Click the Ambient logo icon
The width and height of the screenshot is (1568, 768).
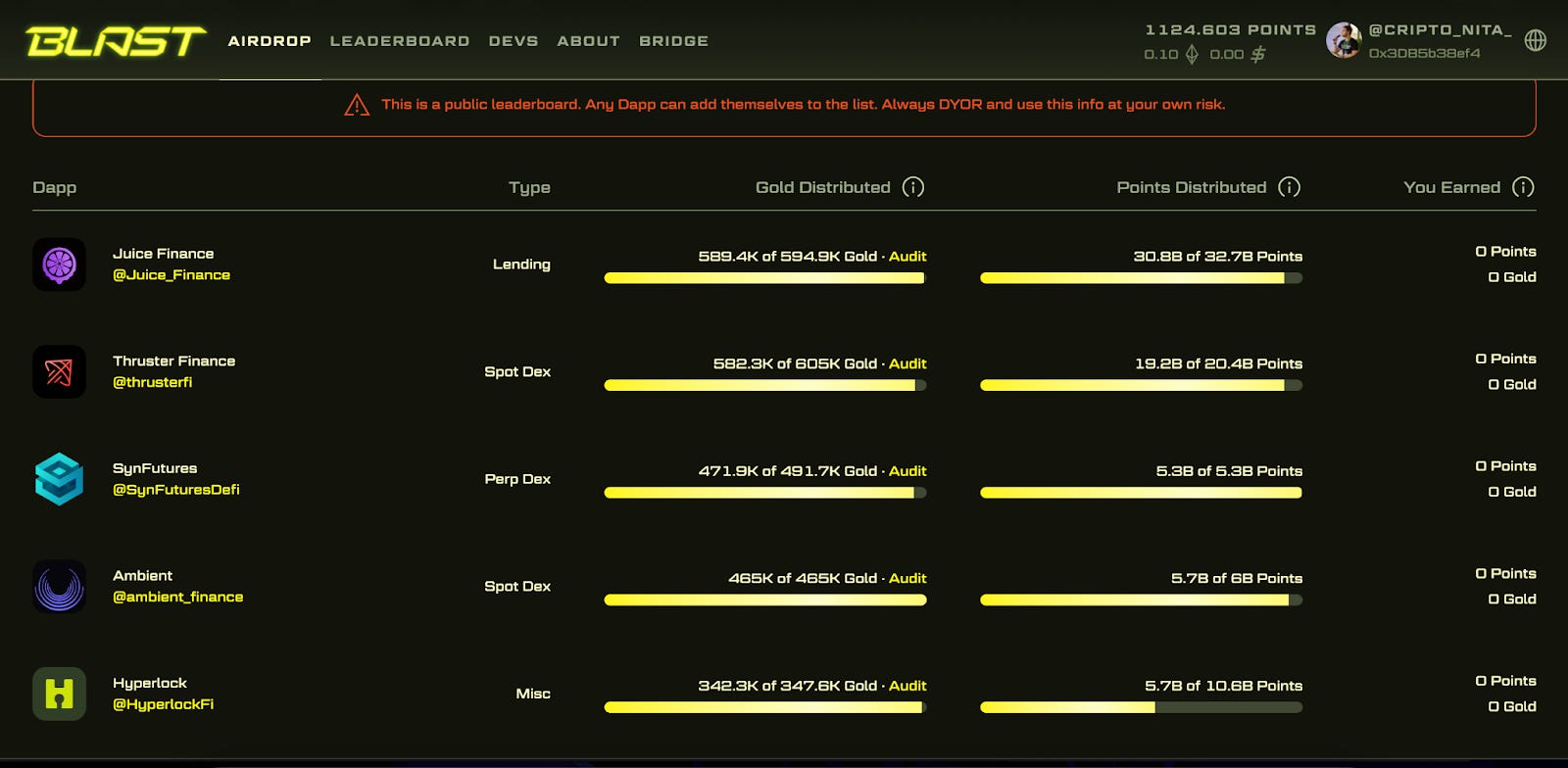(59, 586)
